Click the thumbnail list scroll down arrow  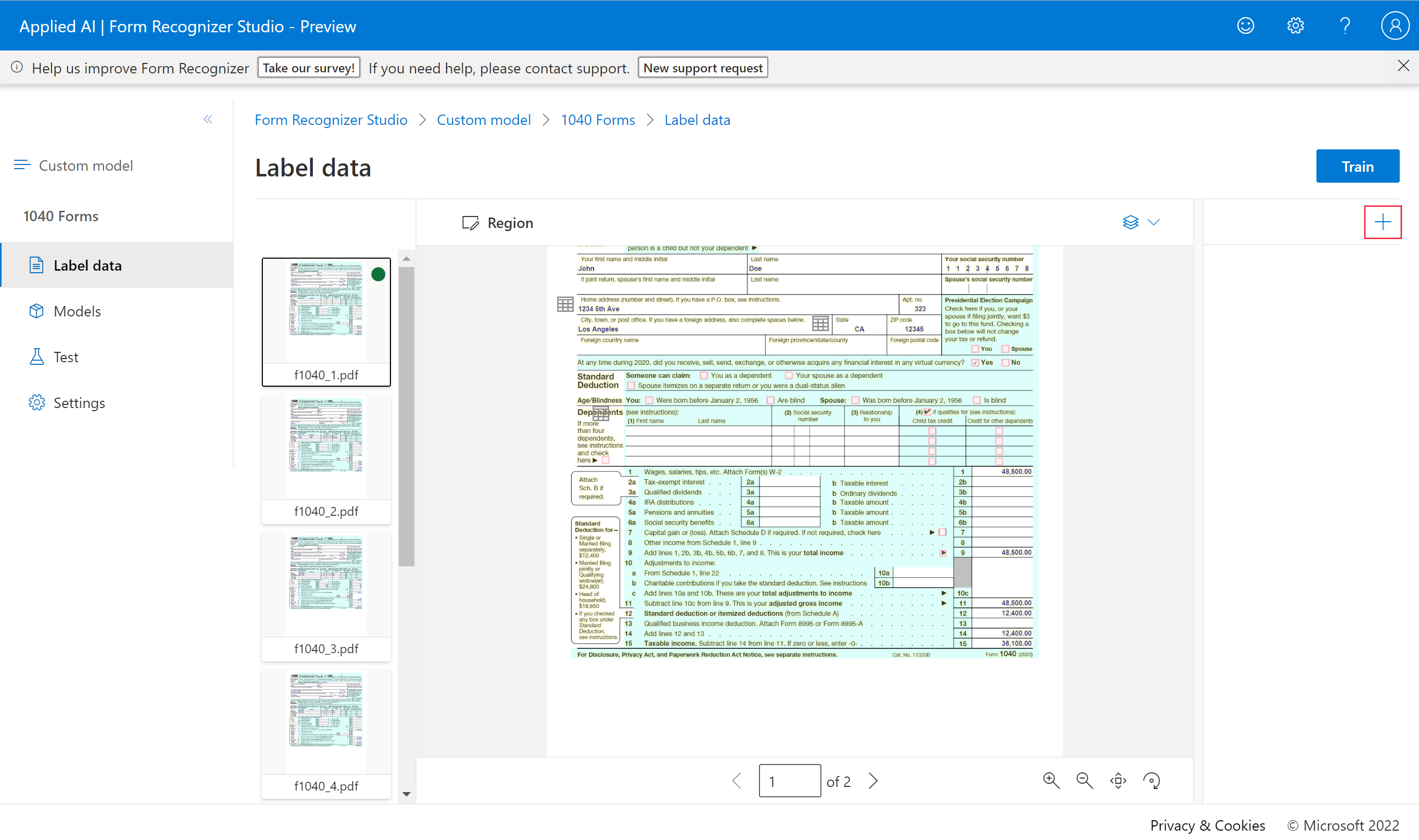tap(407, 794)
